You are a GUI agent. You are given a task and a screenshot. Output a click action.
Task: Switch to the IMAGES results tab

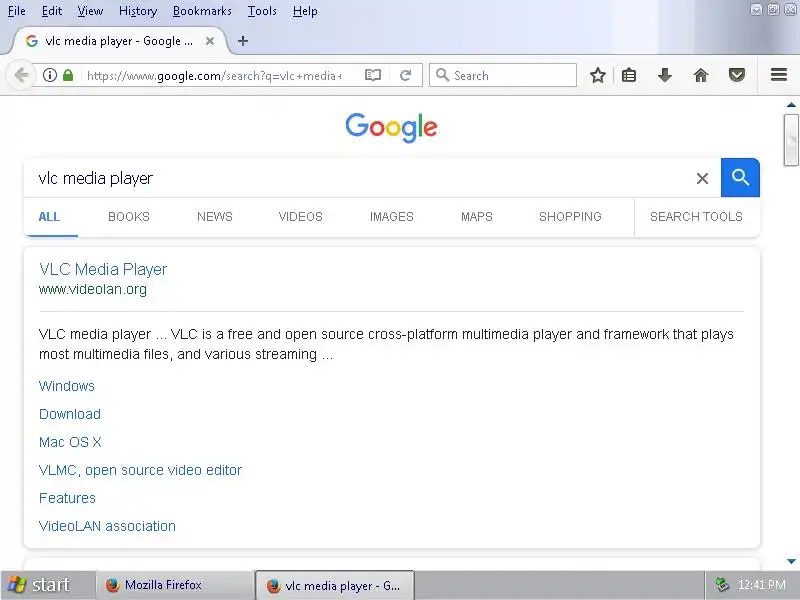[x=392, y=217]
